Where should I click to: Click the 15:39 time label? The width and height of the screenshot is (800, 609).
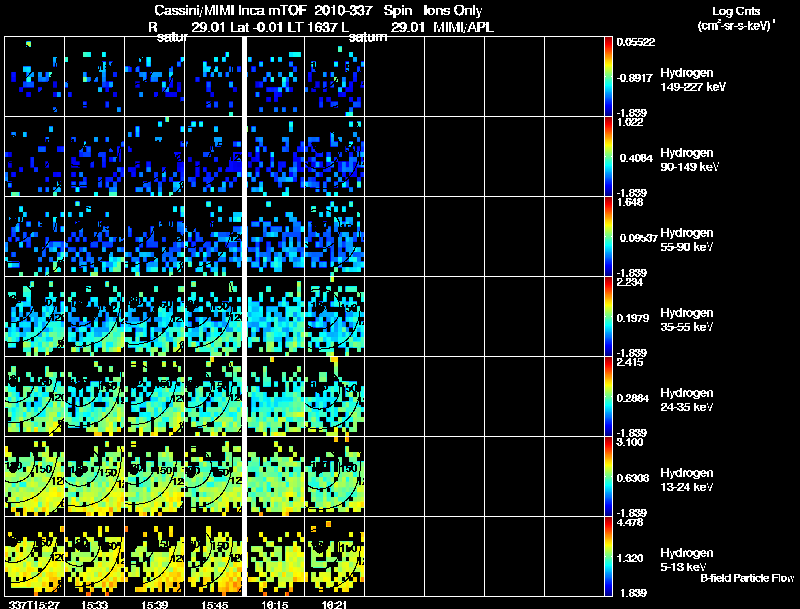154,605
